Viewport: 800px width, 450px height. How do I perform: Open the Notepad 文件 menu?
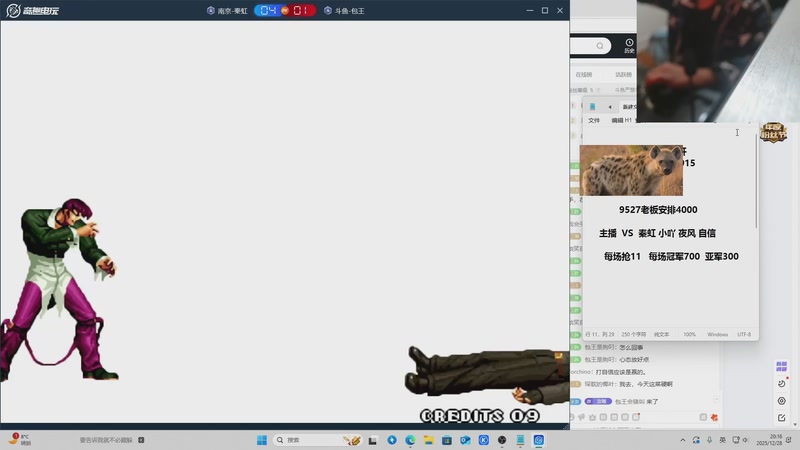594,120
